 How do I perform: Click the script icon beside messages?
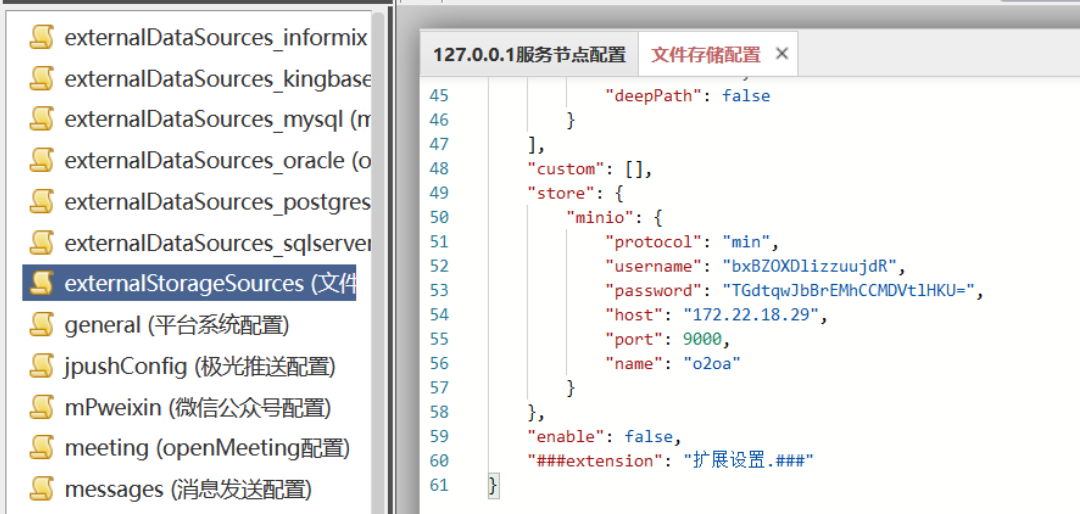[42, 489]
